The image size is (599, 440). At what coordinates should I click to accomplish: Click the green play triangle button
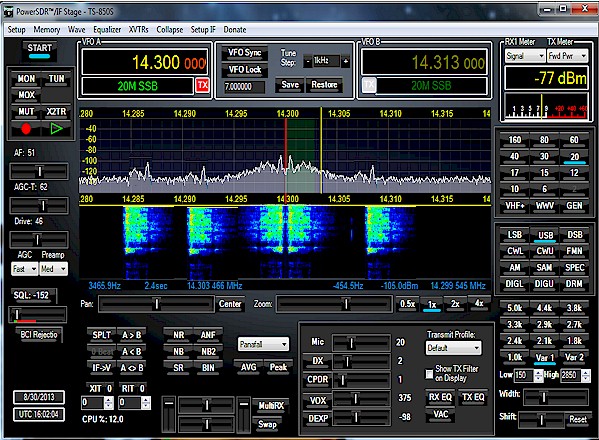tap(56, 129)
